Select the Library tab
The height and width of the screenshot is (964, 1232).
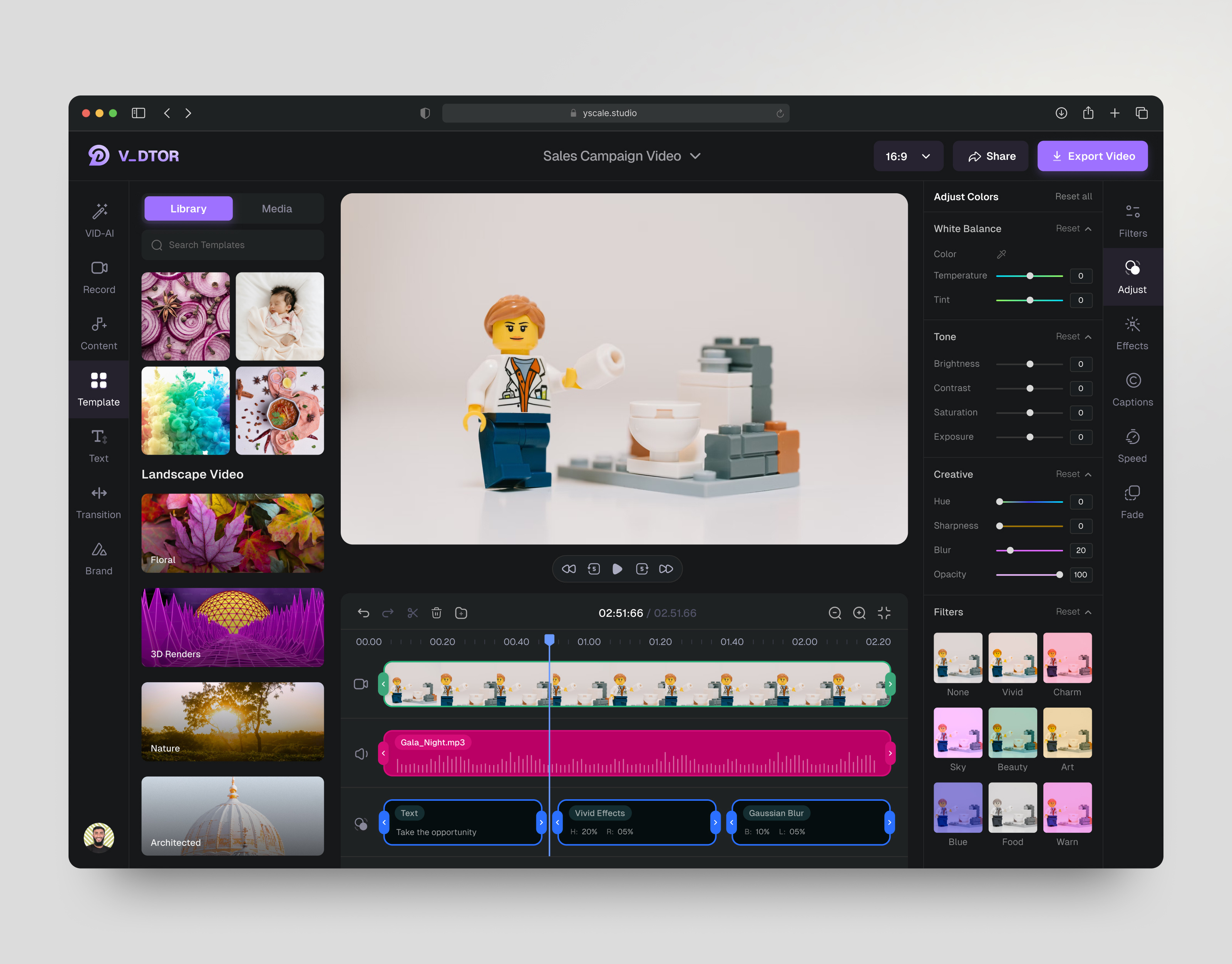[x=188, y=208]
